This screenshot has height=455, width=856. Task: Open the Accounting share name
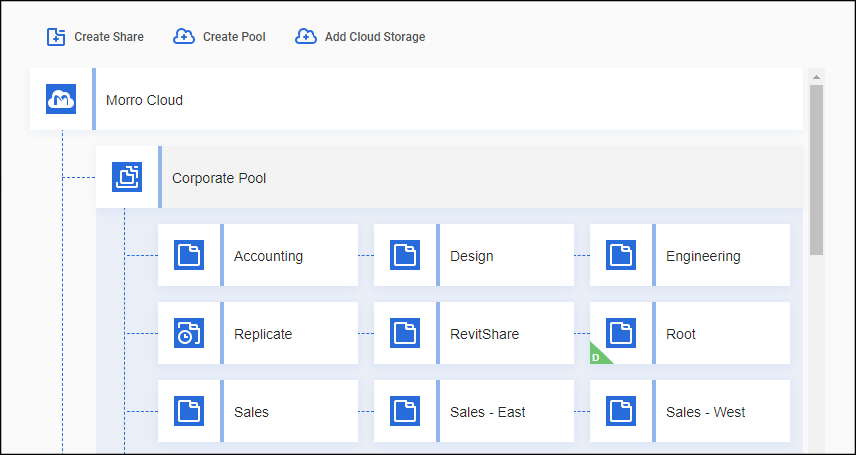point(268,256)
